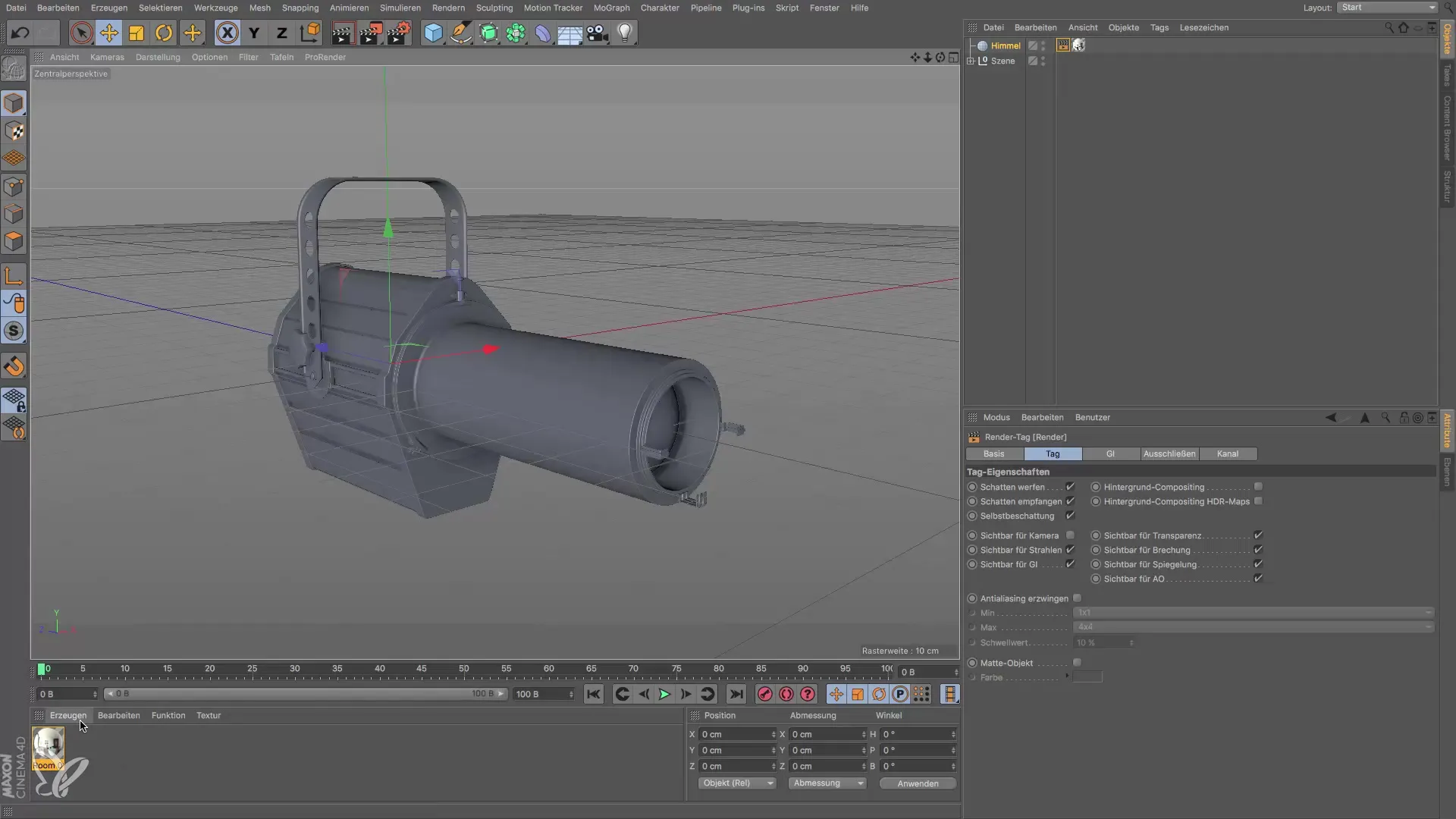Click the record keyframe button
Viewport: 1456px width, 819px height.
click(765, 694)
